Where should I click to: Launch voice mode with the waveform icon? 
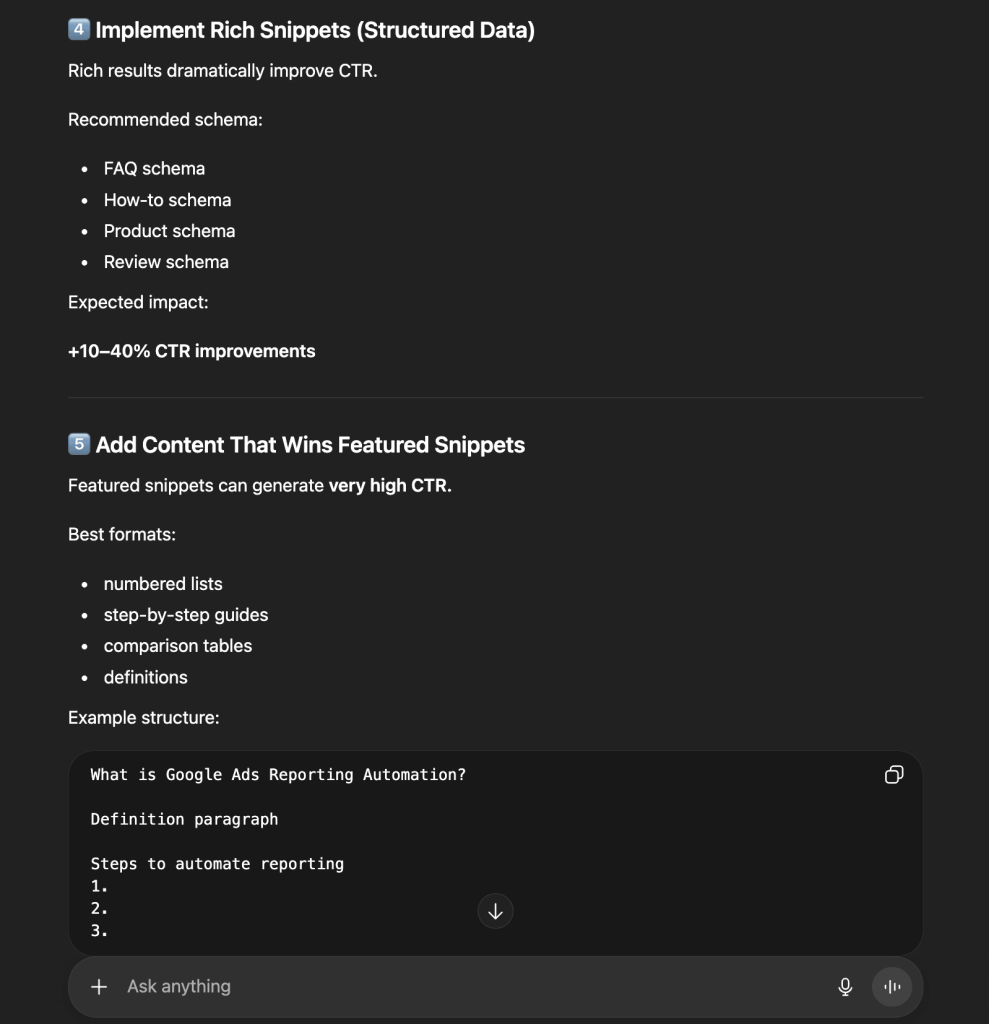click(892, 987)
